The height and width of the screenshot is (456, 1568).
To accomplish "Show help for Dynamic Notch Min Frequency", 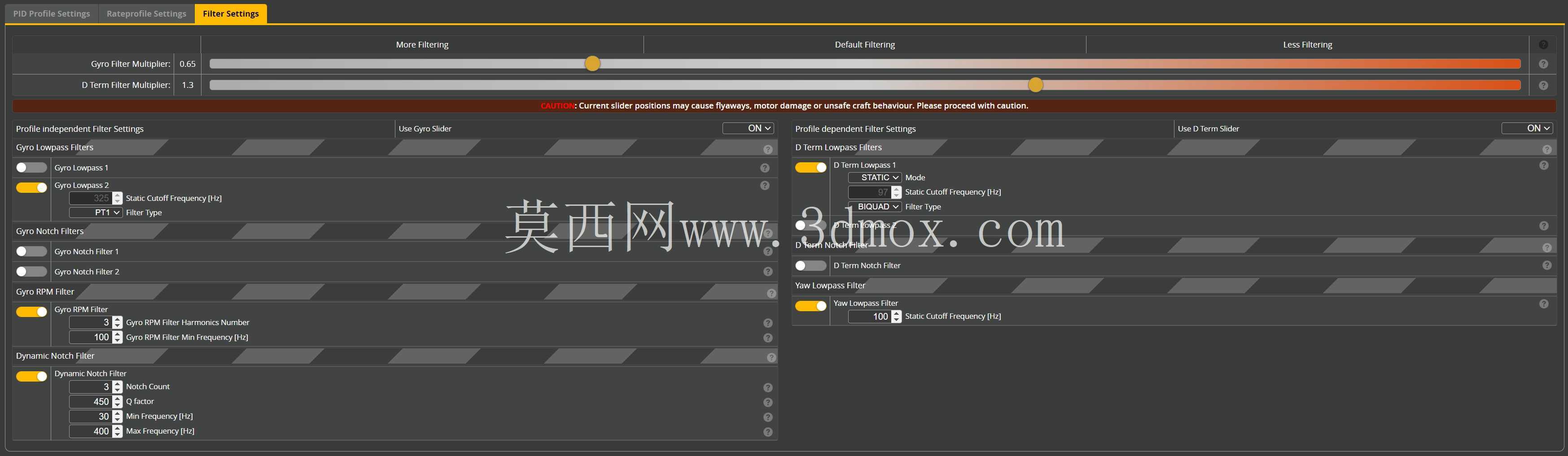I will (x=768, y=417).
